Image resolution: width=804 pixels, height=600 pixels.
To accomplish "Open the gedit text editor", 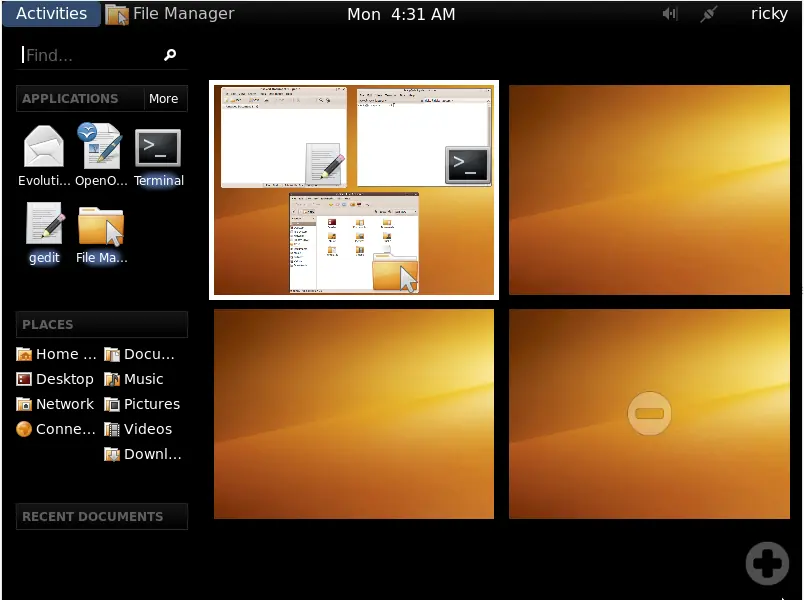I will [43, 224].
